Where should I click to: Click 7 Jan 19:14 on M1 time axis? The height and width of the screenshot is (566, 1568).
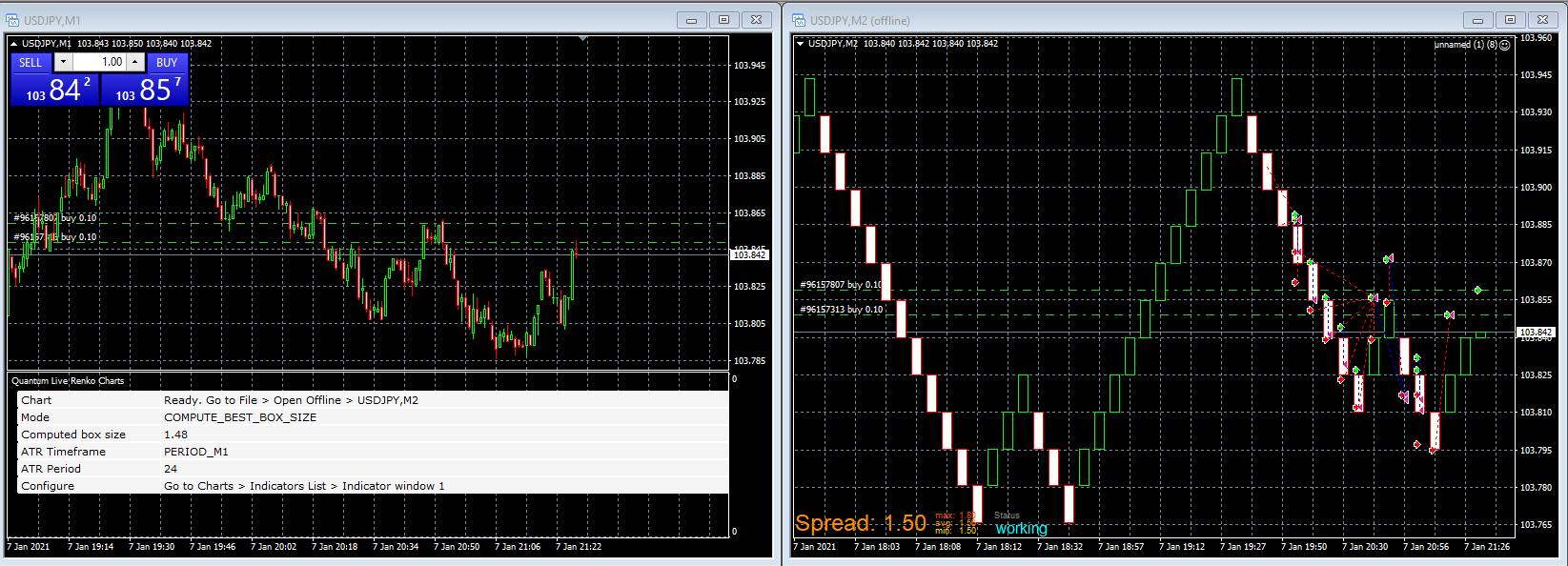(x=91, y=547)
